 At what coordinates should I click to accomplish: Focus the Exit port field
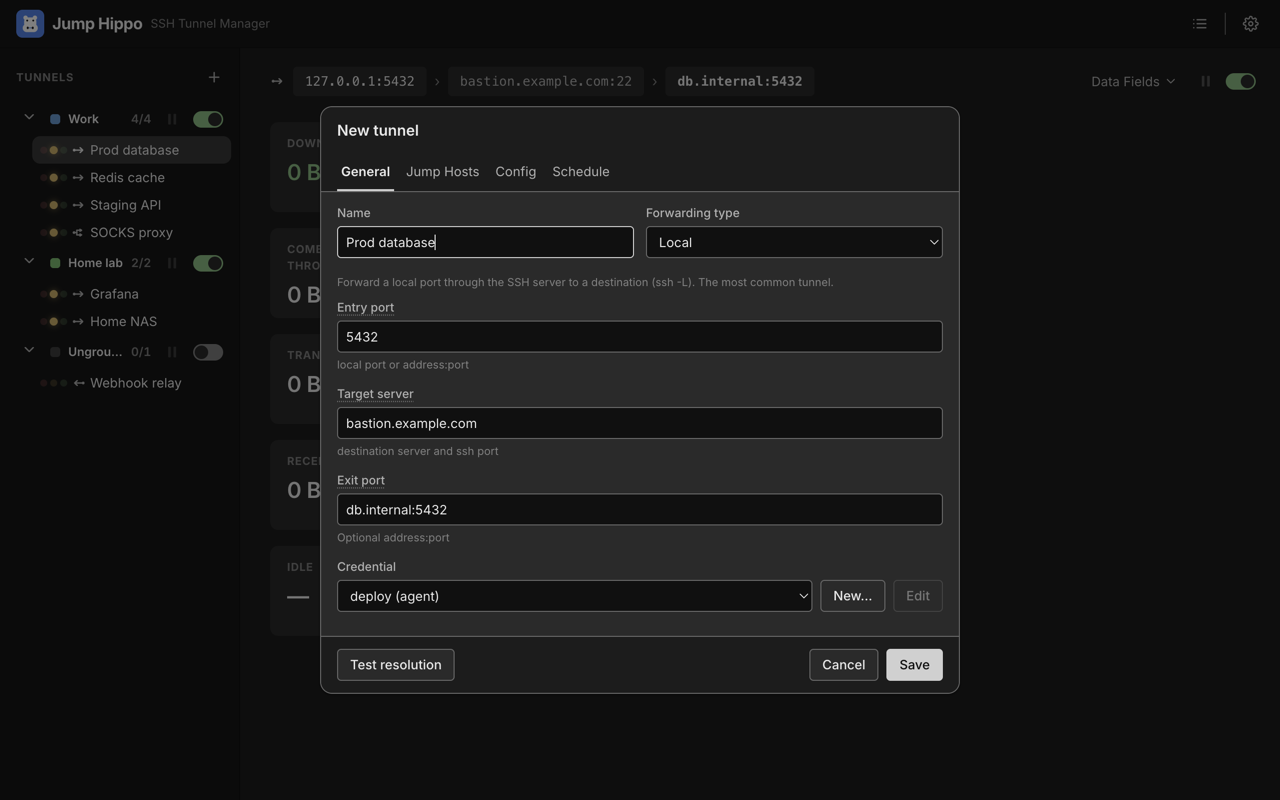[640, 509]
